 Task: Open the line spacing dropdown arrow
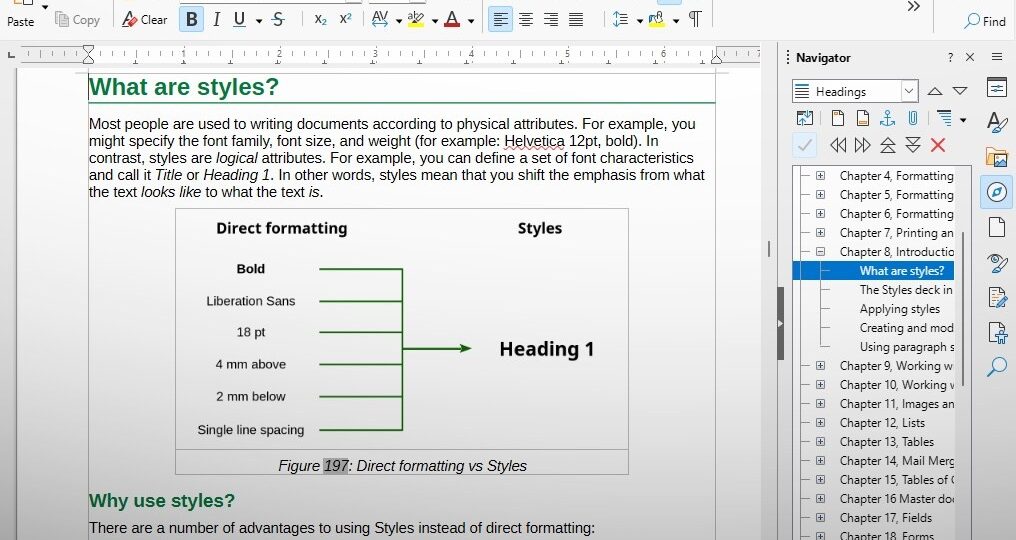tap(640, 21)
